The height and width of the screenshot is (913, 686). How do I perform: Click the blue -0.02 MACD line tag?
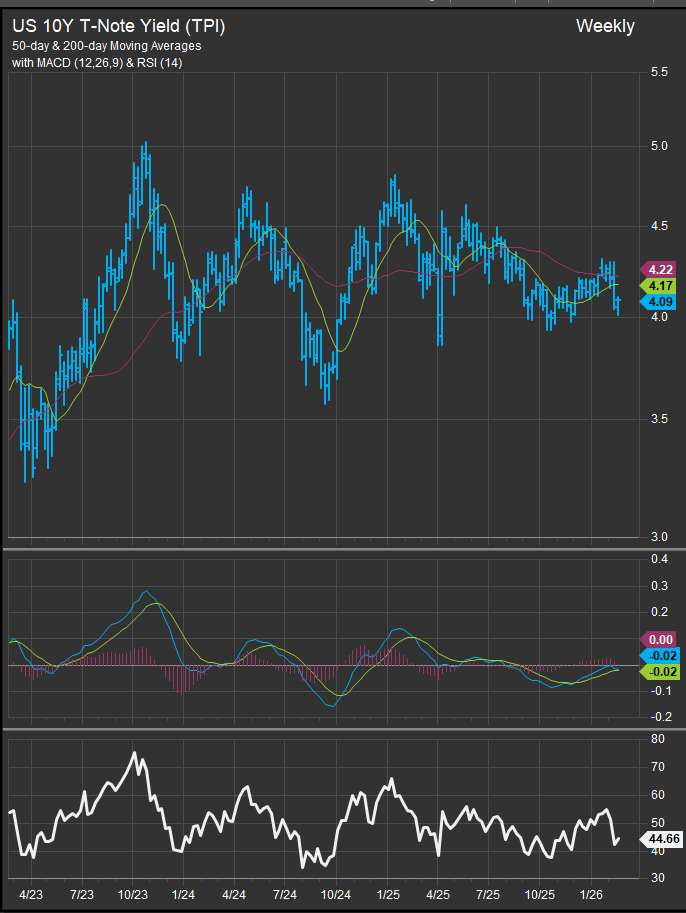(x=660, y=655)
